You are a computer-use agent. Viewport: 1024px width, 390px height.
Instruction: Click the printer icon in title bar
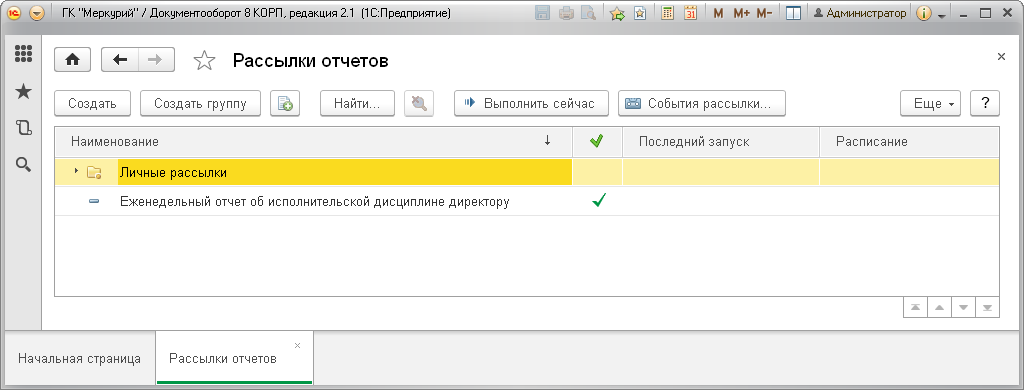click(x=566, y=13)
